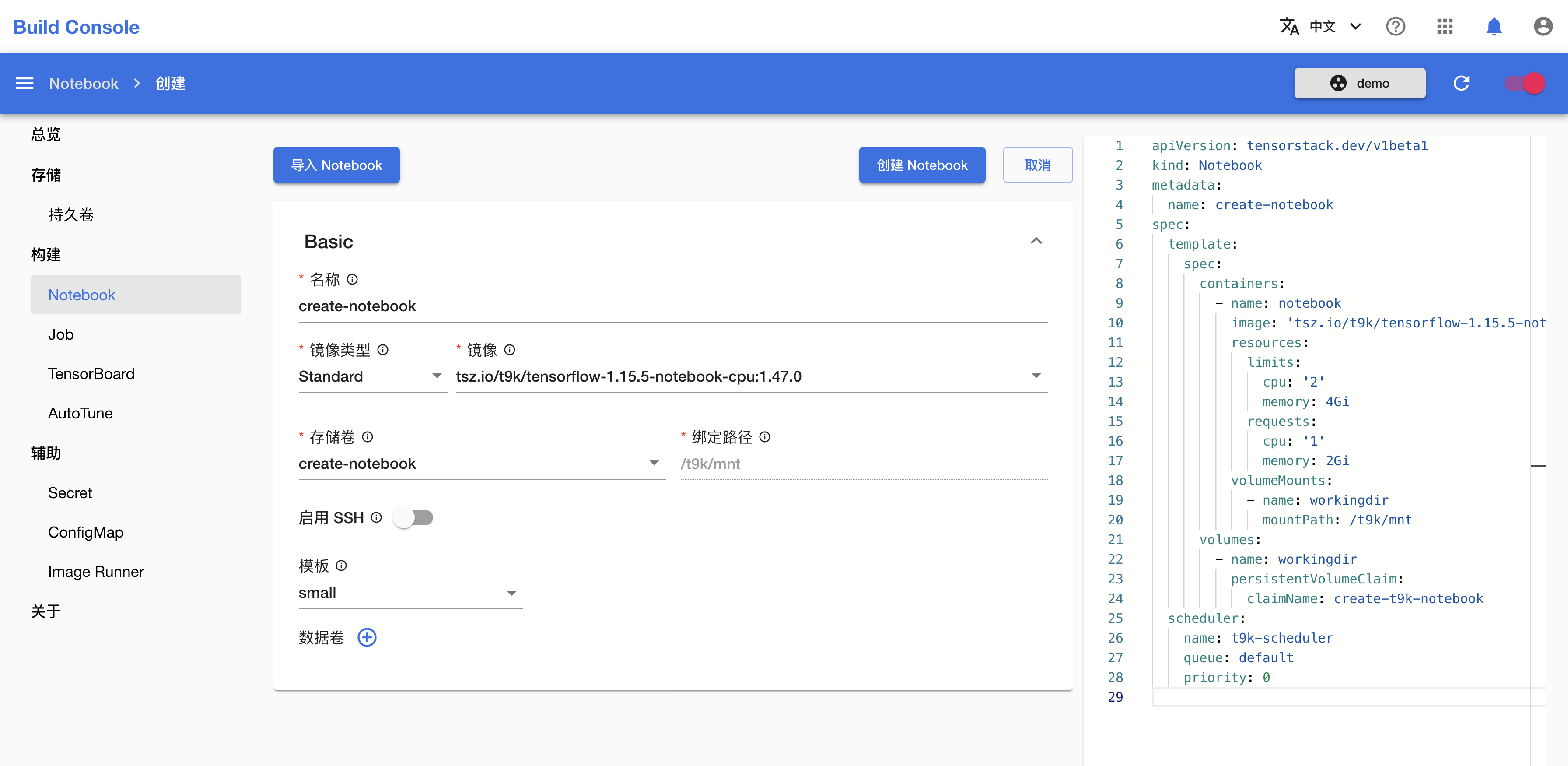Select 持久卷 in the sidebar
This screenshot has width=1568, height=766.
[x=71, y=215]
